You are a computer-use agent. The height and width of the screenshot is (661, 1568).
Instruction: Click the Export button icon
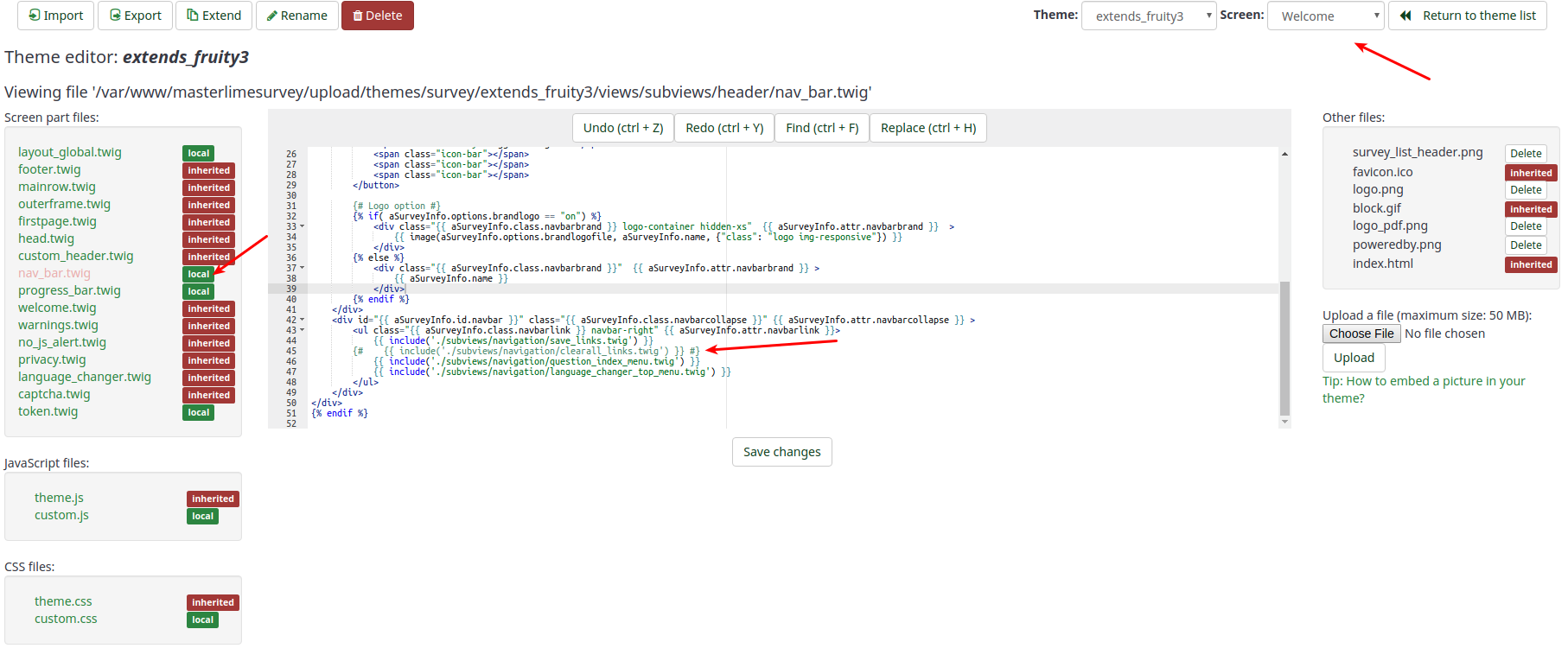pos(115,16)
